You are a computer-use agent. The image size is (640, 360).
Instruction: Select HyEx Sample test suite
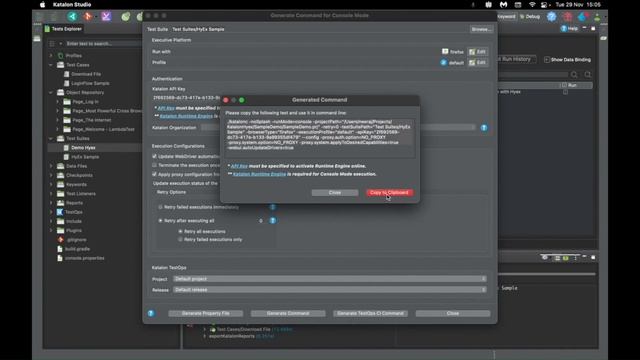point(85,157)
